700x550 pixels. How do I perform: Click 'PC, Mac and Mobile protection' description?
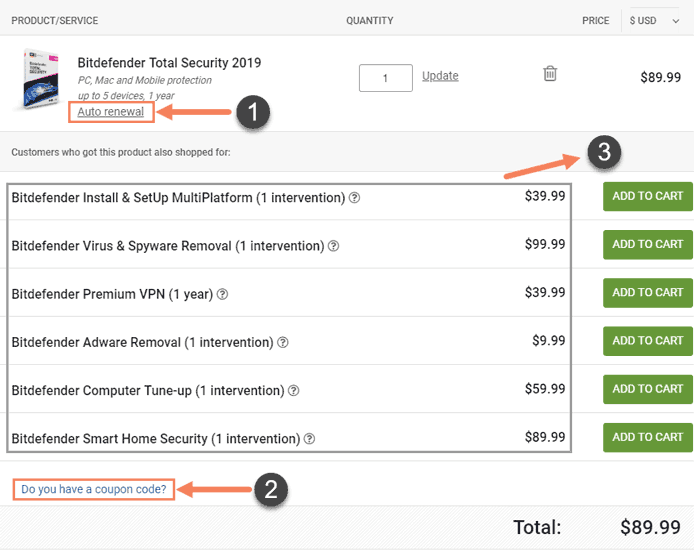(146, 81)
